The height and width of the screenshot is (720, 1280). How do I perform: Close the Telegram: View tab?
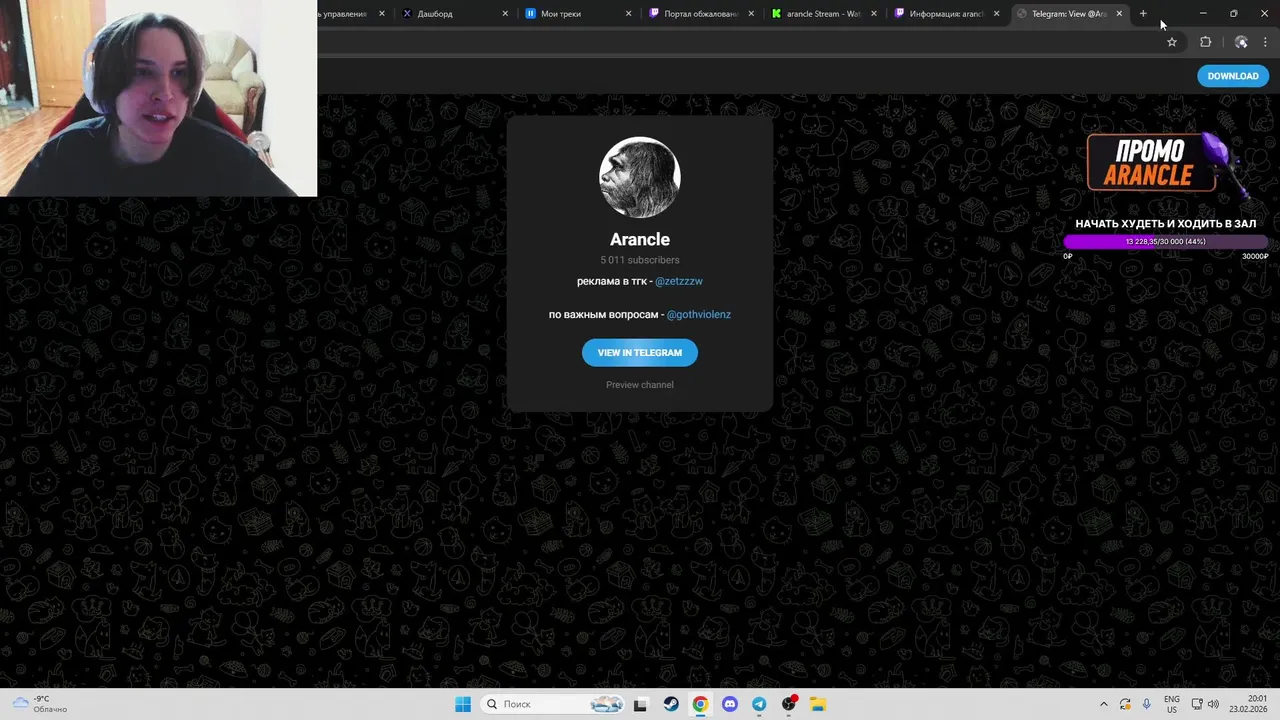point(1119,14)
